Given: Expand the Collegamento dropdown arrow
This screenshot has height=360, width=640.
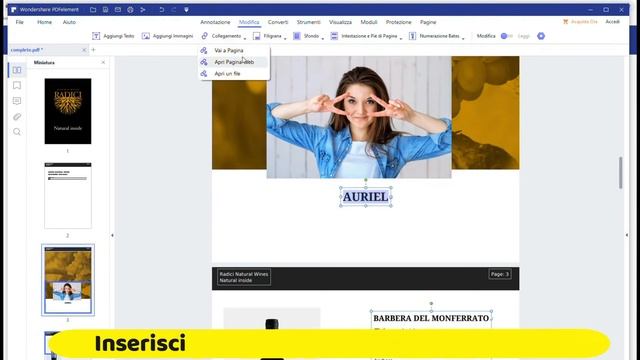Looking at the screenshot, I should [245, 38].
